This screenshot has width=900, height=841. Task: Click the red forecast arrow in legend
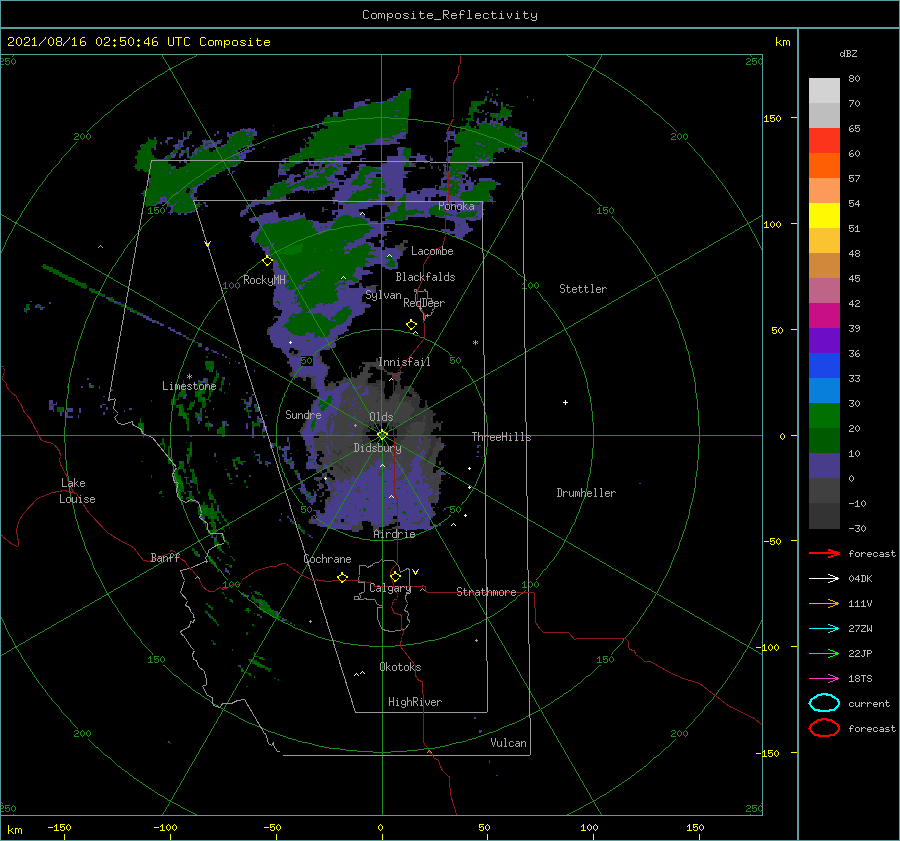click(x=824, y=553)
